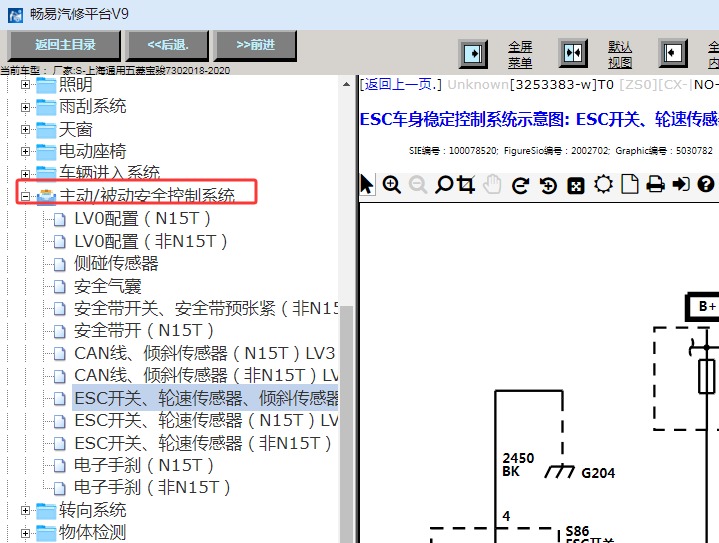The image size is (719, 543).
Task: Expand the 照明 folder
Action: tap(25, 84)
